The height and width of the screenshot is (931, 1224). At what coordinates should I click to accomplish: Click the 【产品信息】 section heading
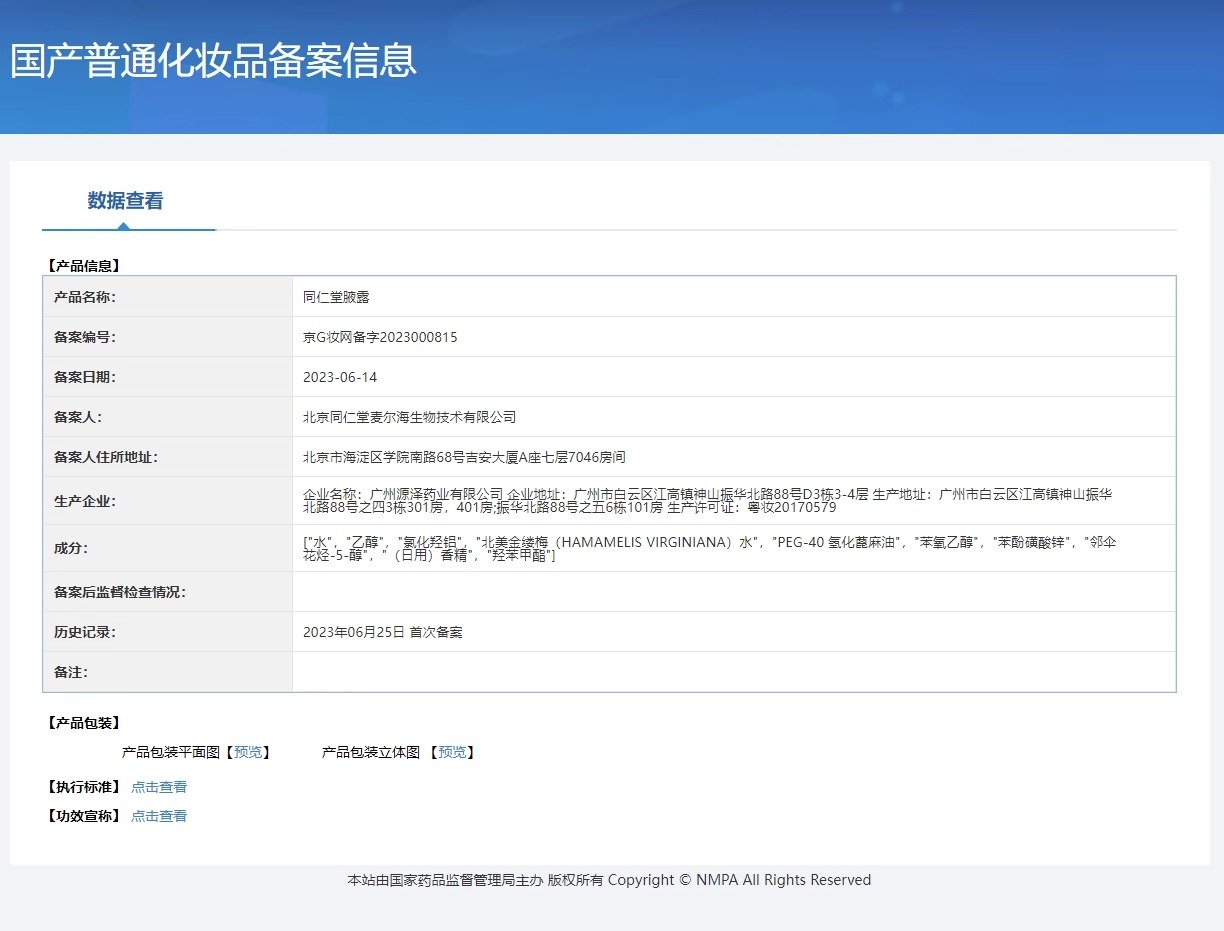point(83,266)
